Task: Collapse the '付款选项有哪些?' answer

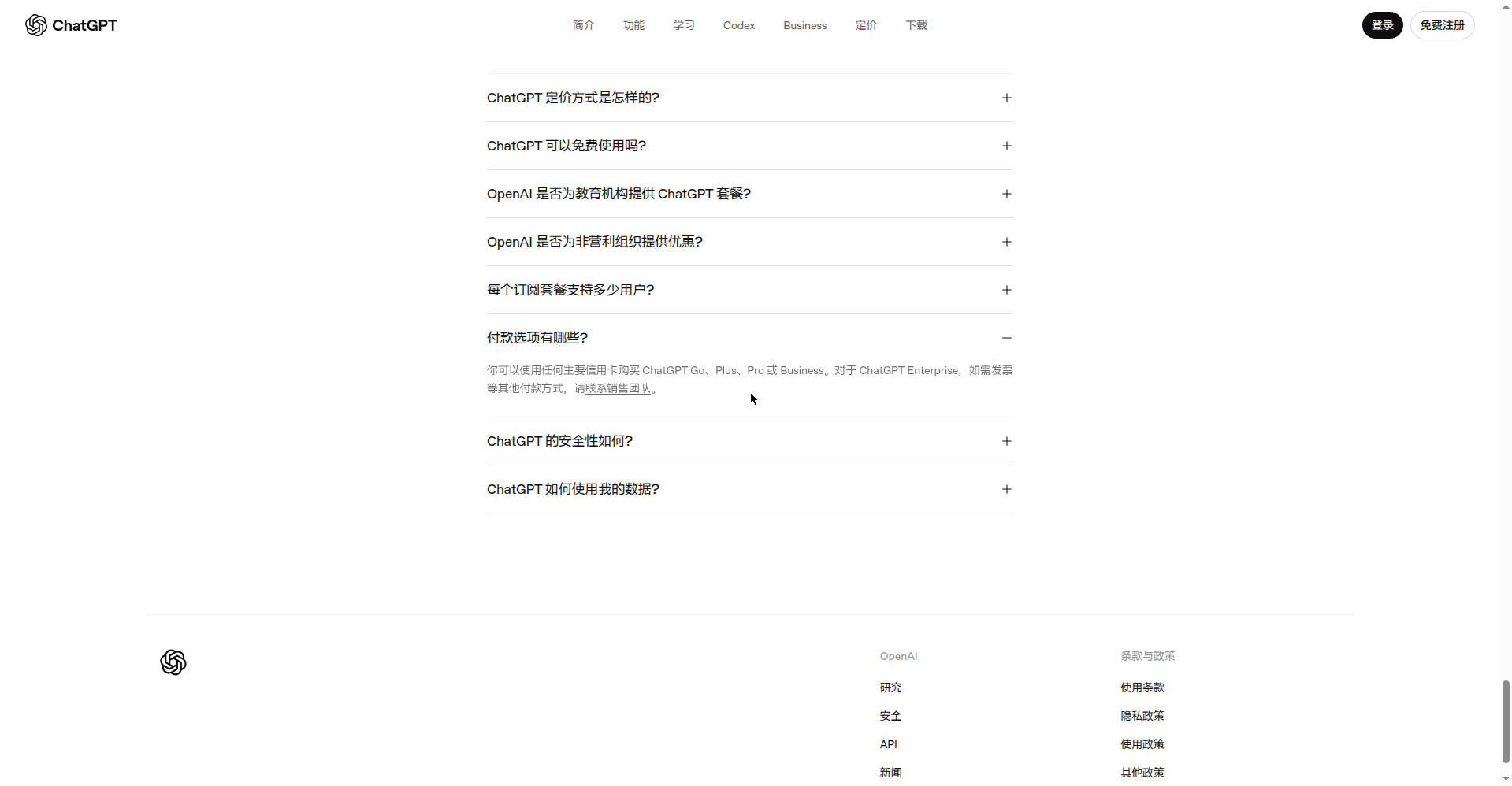Action: [749, 338]
